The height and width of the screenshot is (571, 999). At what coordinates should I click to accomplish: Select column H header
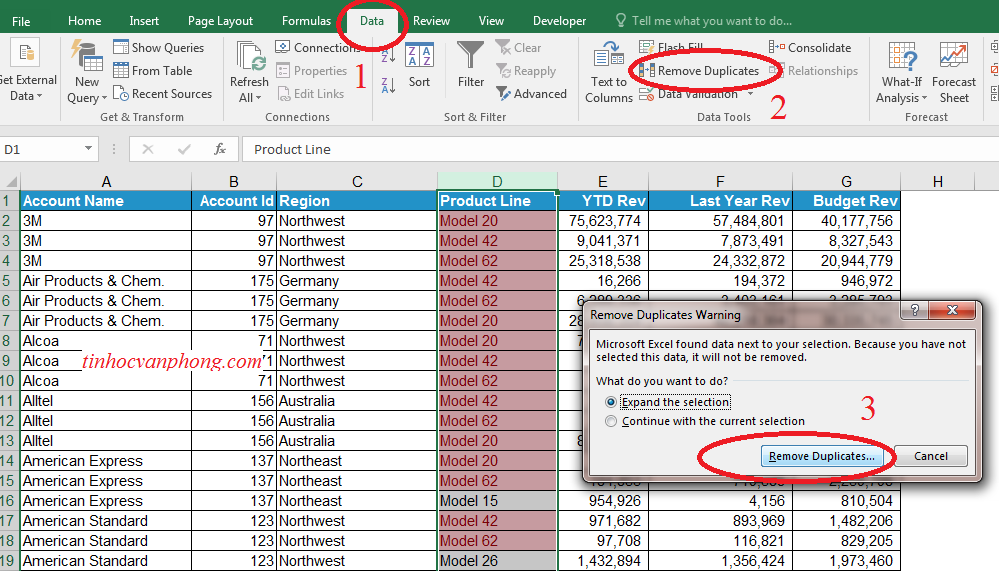(x=937, y=182)
